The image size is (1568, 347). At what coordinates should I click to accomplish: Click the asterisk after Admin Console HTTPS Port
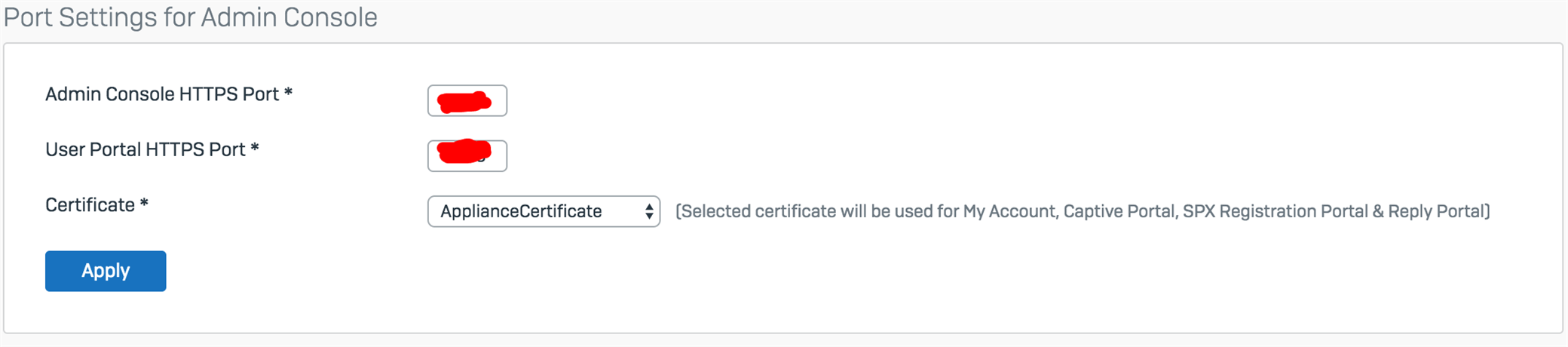[288, 94]
